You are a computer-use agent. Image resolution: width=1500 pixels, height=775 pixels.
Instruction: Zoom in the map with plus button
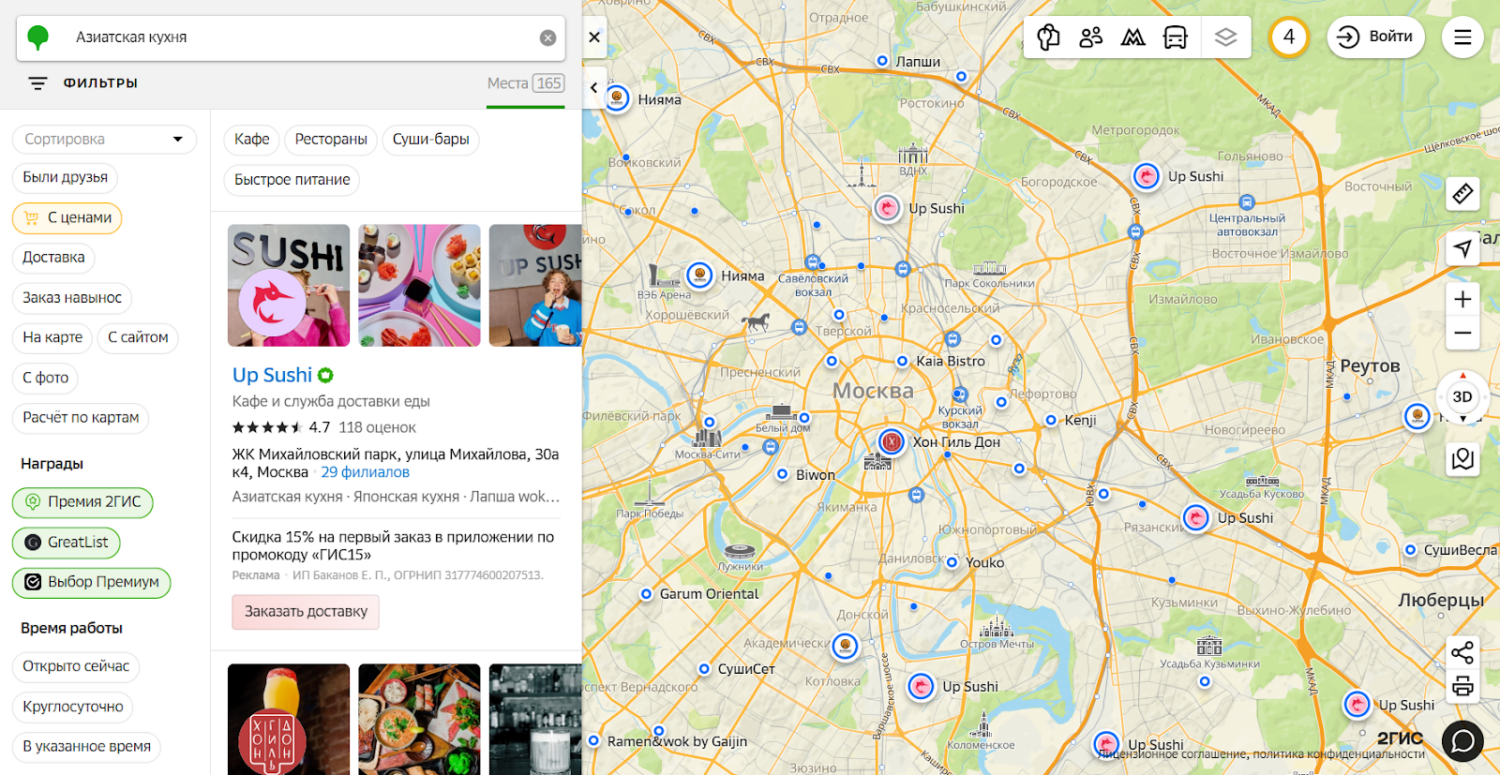coord(1462,299)
